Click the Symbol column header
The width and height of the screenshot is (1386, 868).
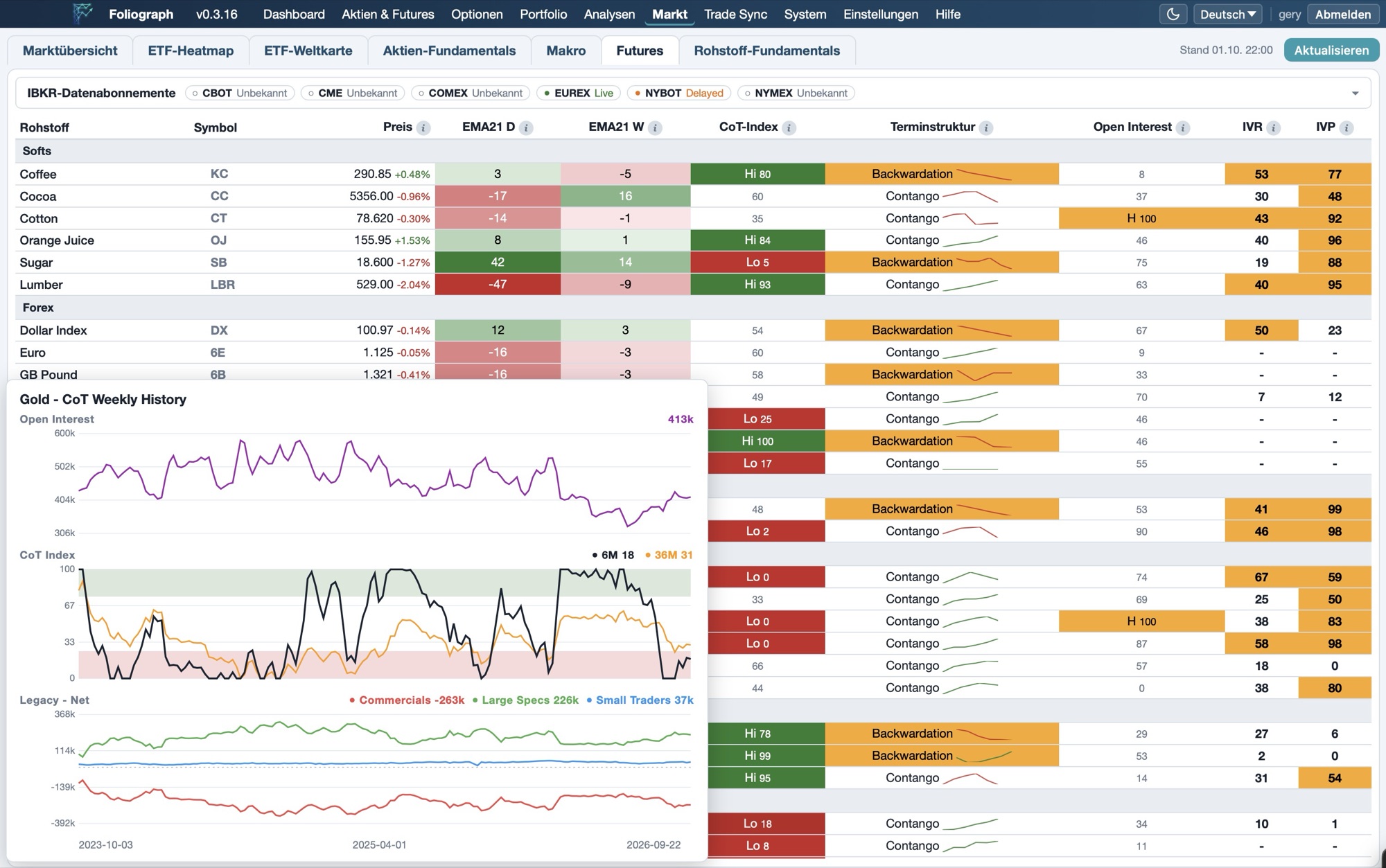point(215,127)
